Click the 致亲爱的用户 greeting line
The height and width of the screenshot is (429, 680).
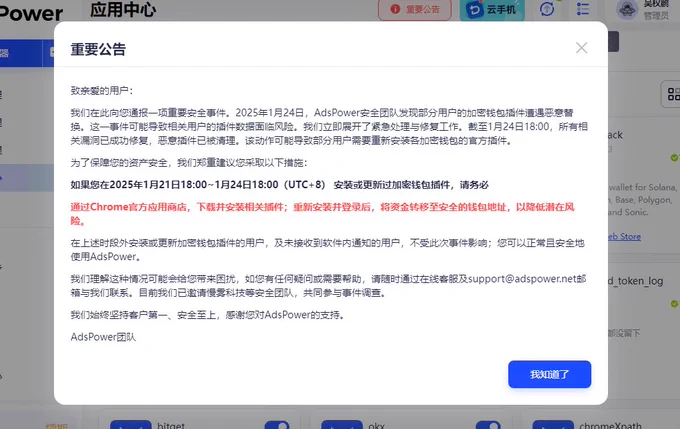(102, 91)
